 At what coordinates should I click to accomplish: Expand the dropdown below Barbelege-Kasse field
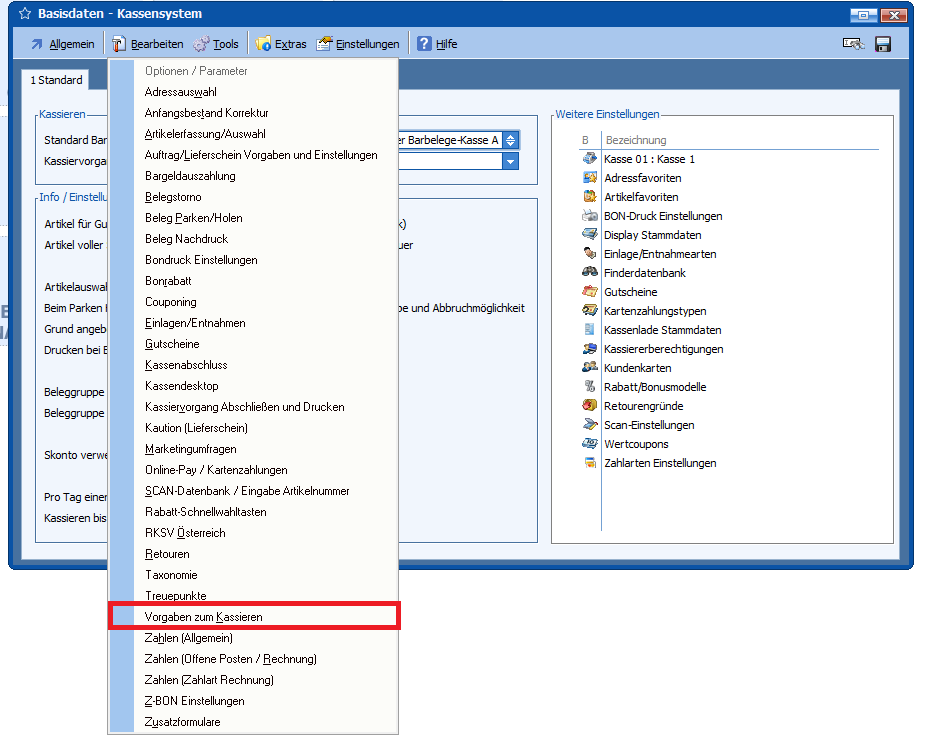(x=510, y=161)
